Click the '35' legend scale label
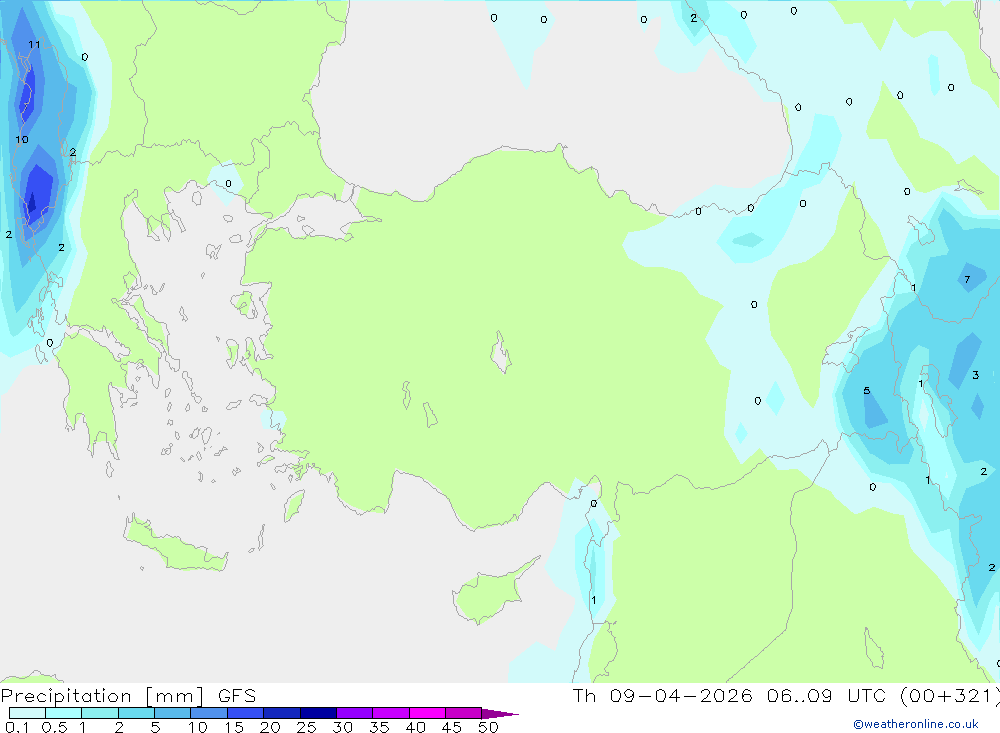This screenshot has width=1000, height=733. coord(379,727)
